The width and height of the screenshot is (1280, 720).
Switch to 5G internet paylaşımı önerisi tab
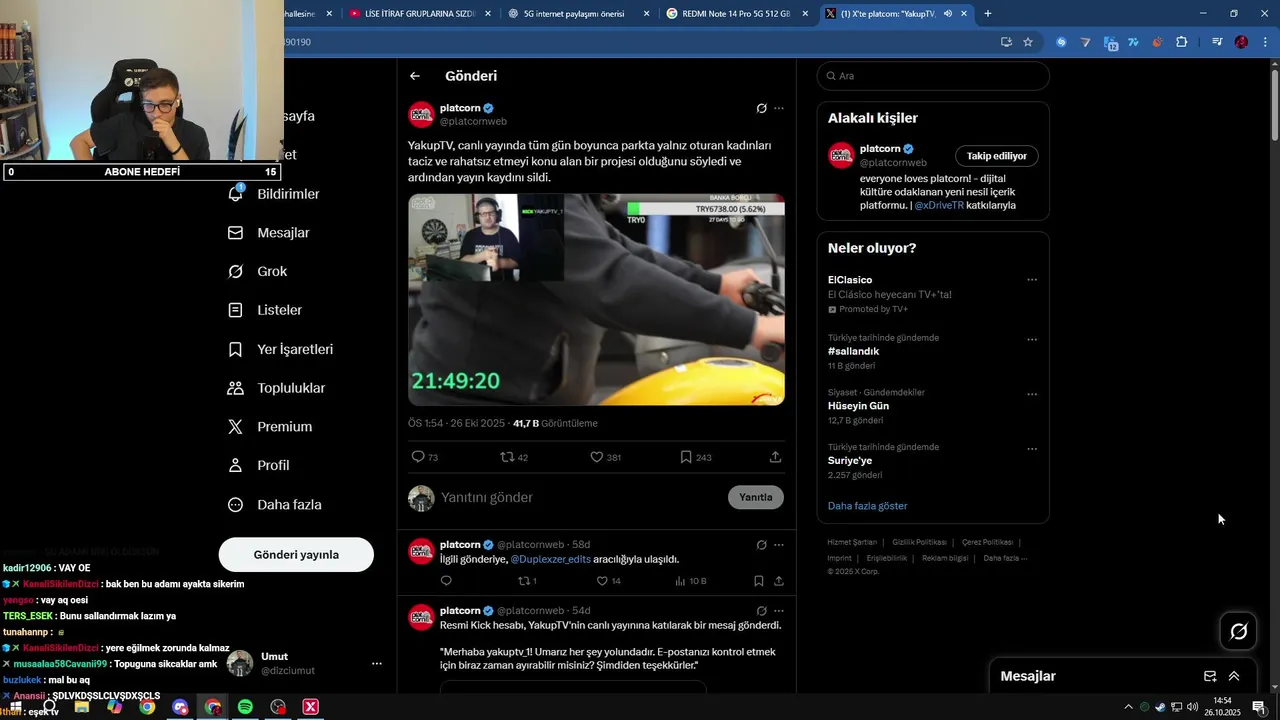point(575,14)
